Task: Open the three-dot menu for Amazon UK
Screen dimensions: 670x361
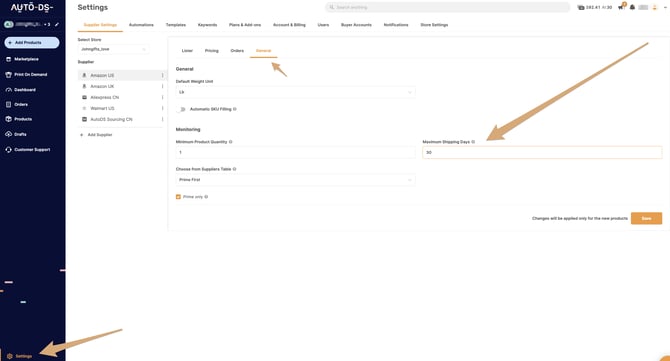Action: (162, 86)
